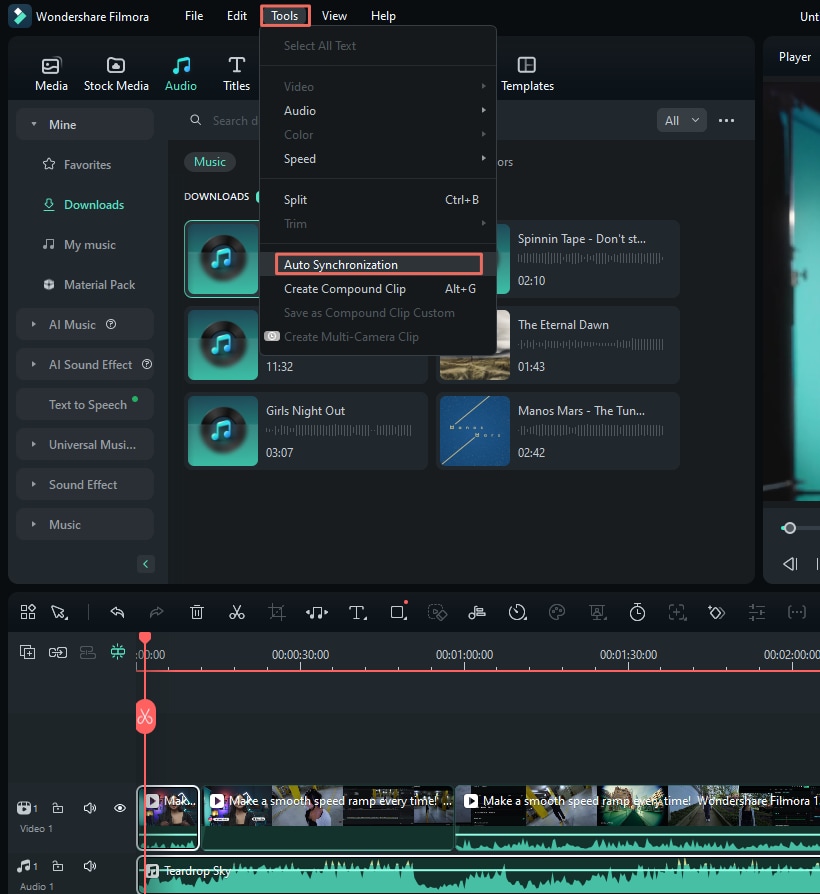Expand the AI Music section
820x894 pixels.
[34, 324]
